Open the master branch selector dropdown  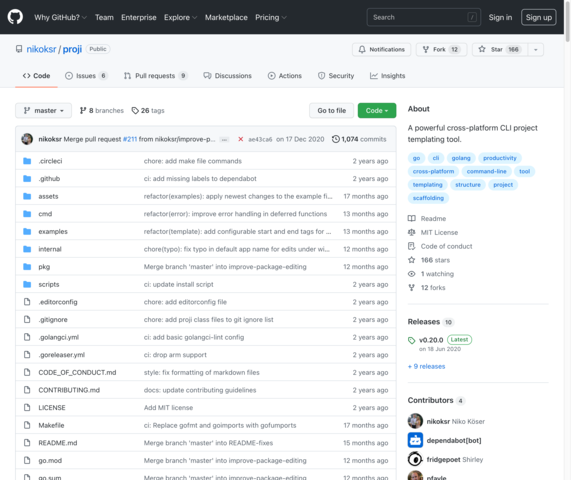43,110
